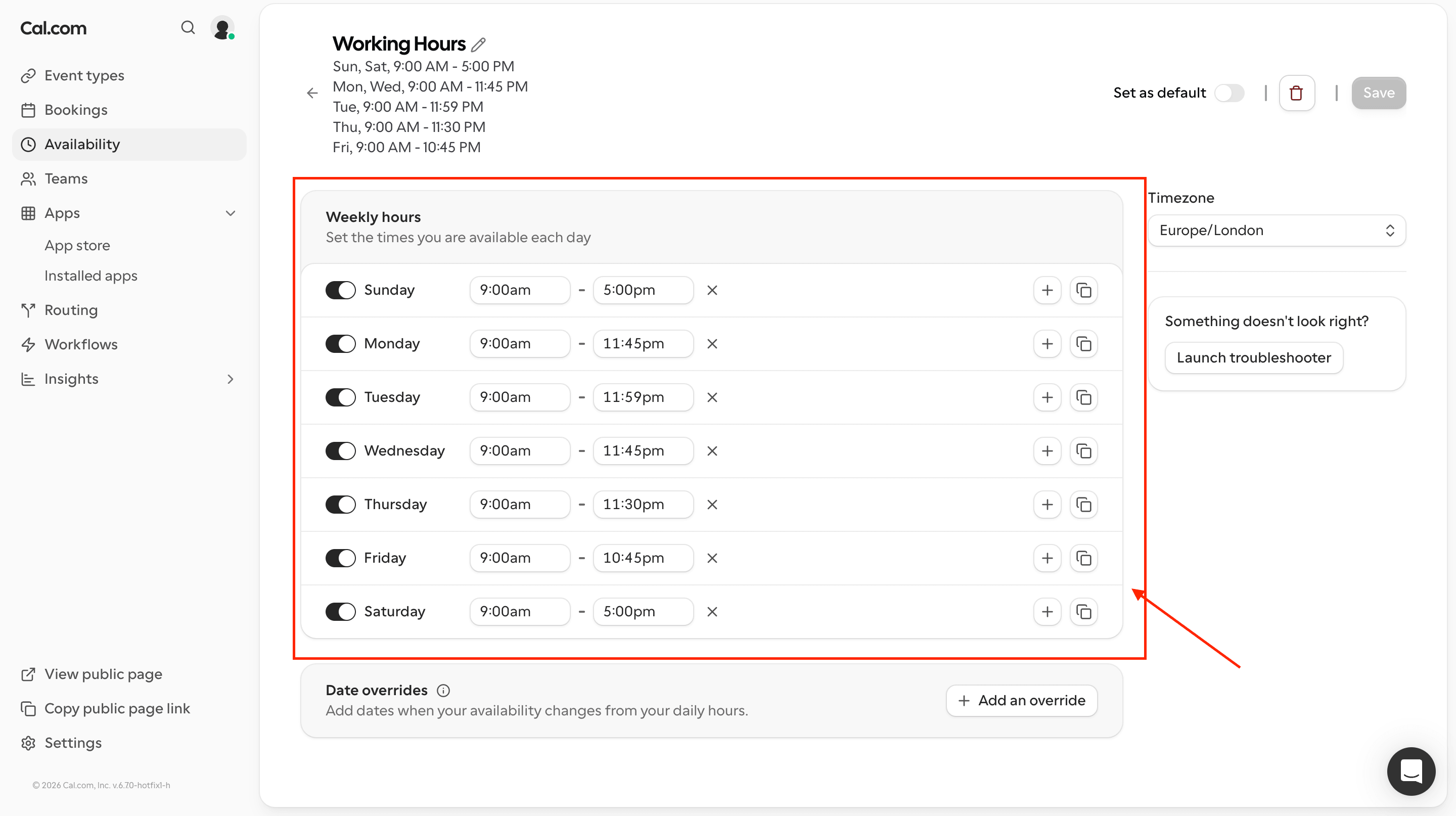Click the pencil icon to rename Working Hours
This screenshot has height=816, width=1456.
click(478, 44)
